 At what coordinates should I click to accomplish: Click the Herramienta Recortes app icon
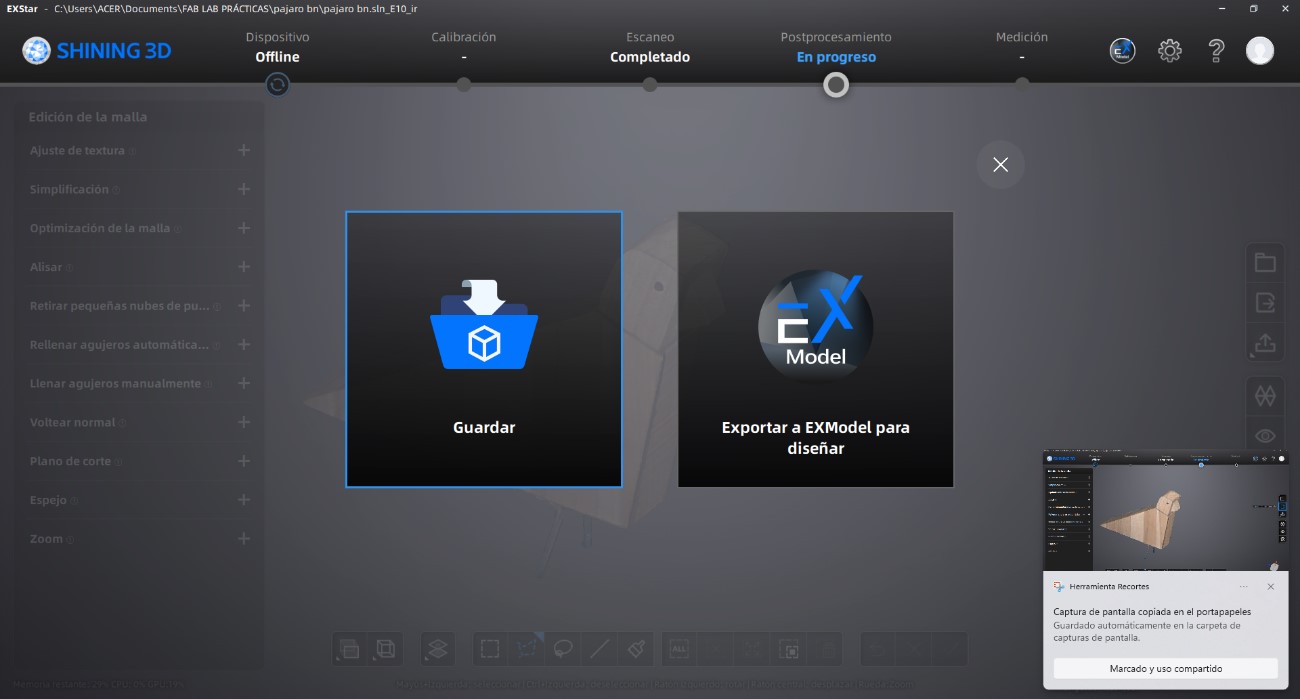(1059, 587)
